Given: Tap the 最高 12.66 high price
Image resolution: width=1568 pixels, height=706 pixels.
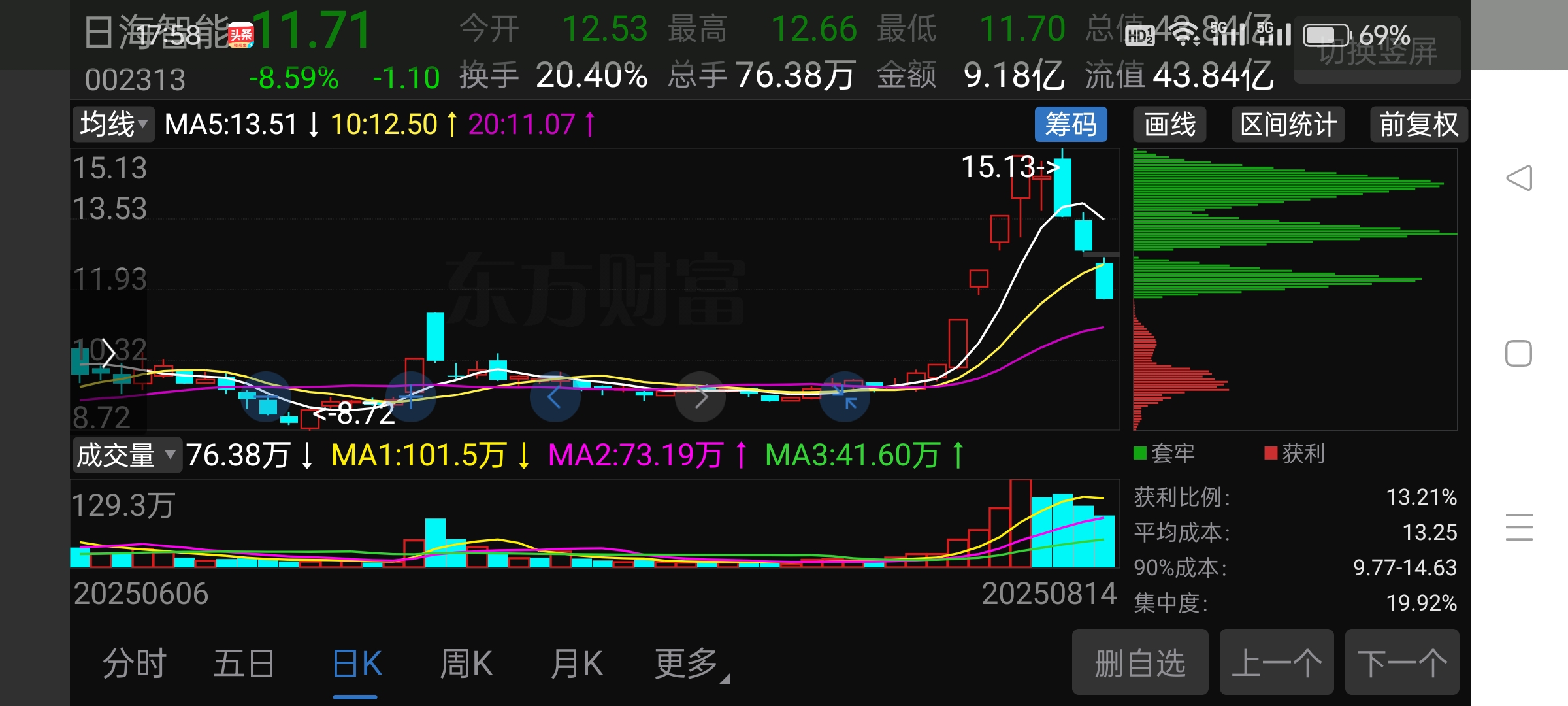Looking at the screenshot, I should pyautogui.click(x=813, y=29).
